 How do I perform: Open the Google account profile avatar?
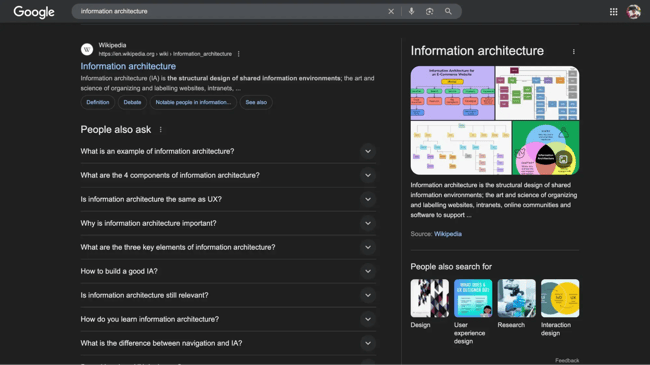633,12
